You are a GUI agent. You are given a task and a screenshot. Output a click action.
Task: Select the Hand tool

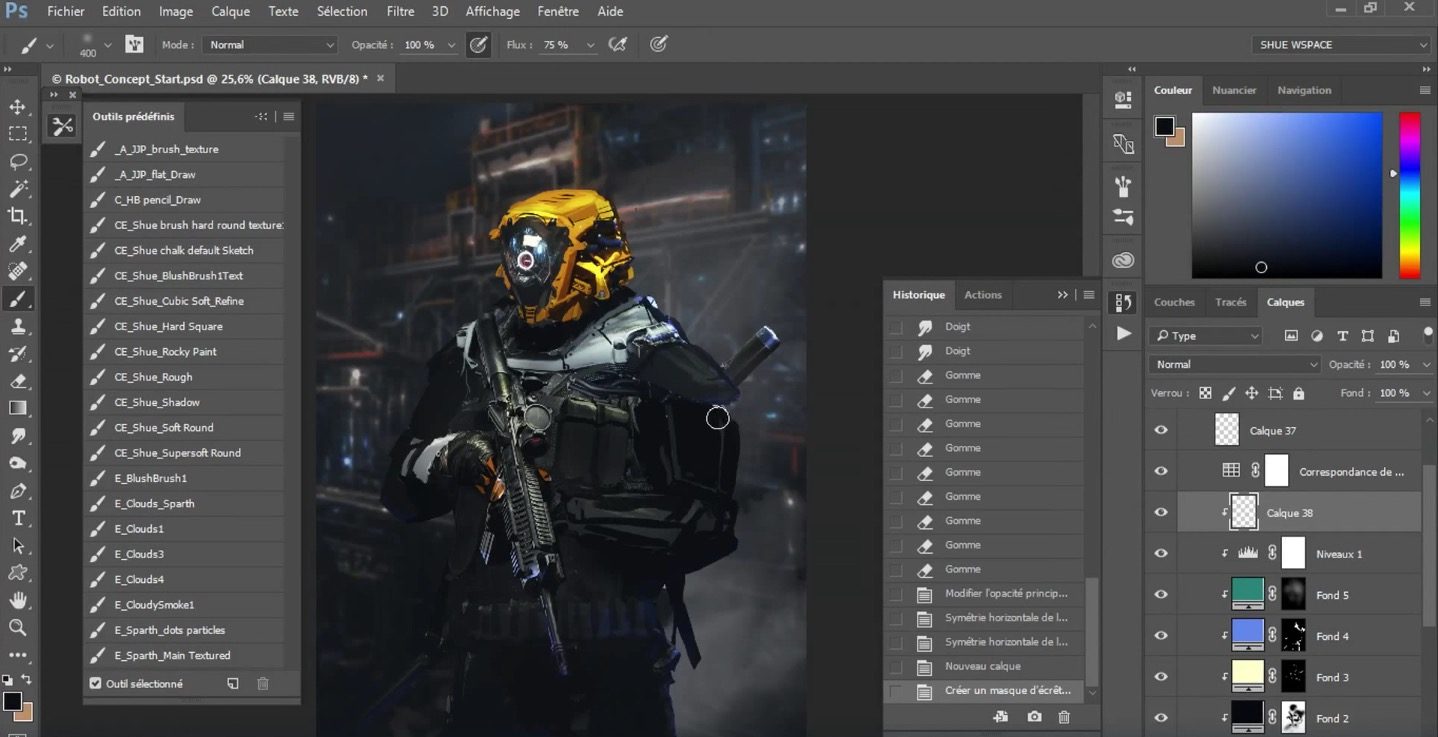[18, 600]
